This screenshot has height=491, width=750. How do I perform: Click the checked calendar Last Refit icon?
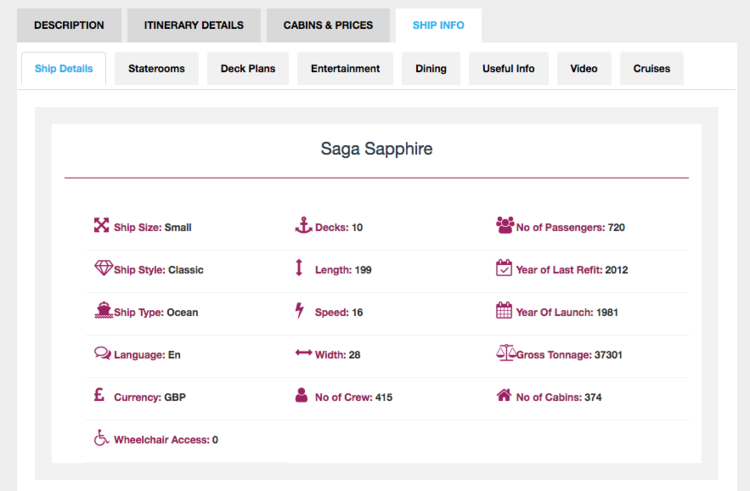[504, 268]
